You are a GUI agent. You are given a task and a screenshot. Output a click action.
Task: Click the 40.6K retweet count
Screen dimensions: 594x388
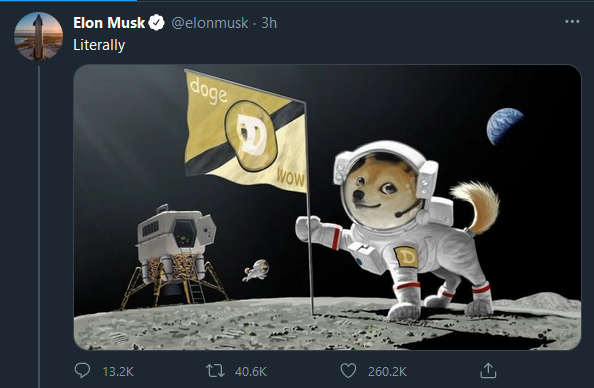point(251,371)
